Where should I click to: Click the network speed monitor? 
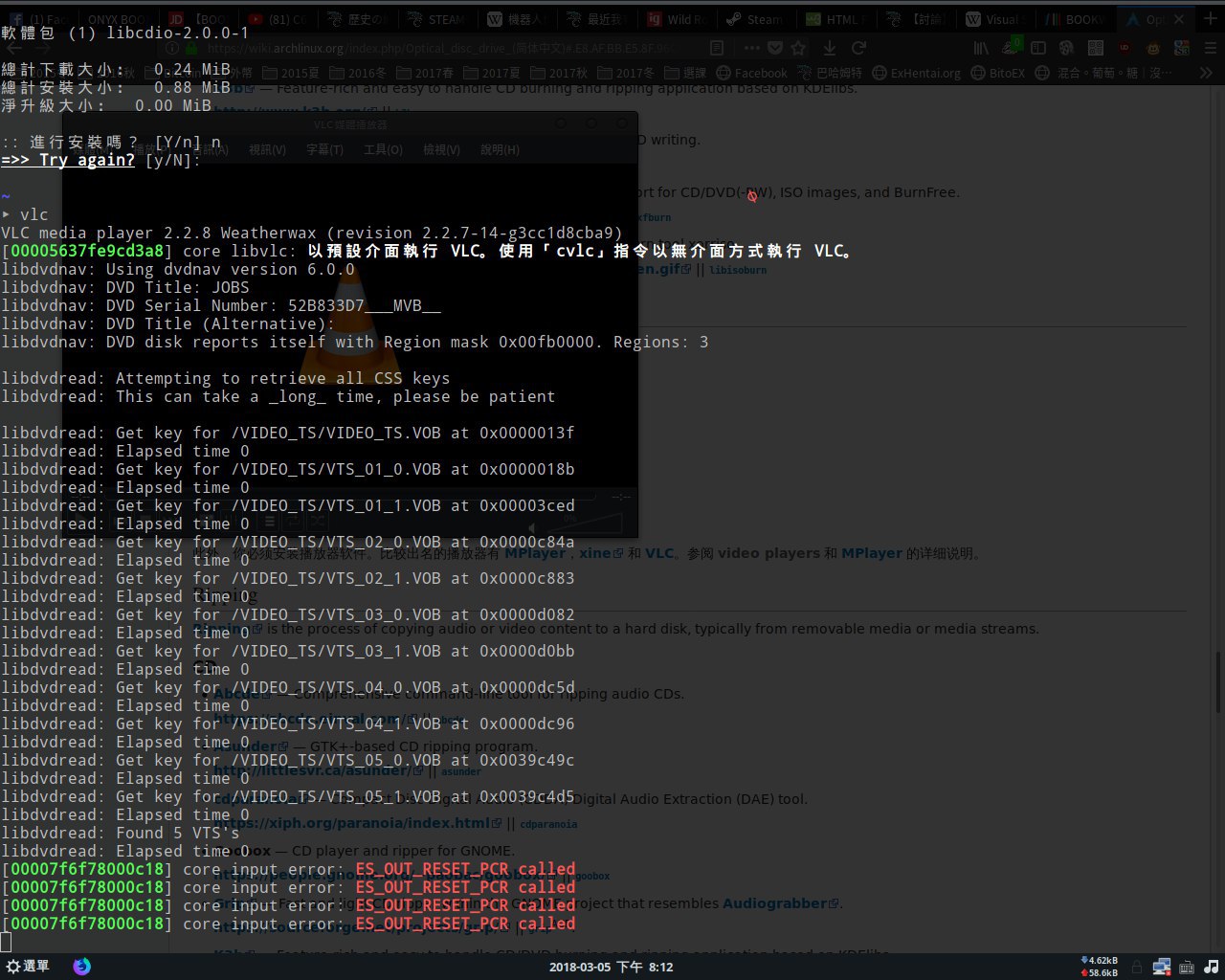click(x=1099, y=967)
